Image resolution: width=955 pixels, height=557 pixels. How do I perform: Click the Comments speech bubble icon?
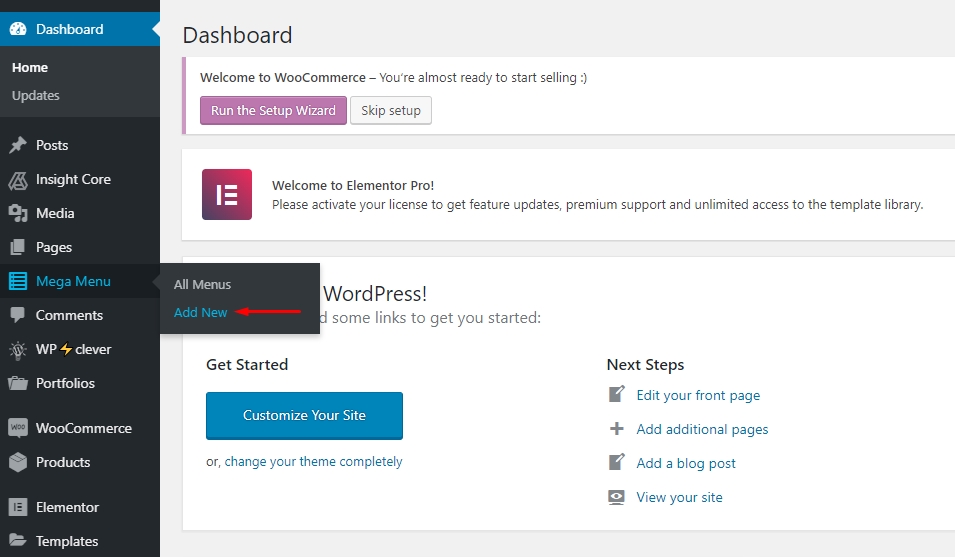tap(18, 315)
